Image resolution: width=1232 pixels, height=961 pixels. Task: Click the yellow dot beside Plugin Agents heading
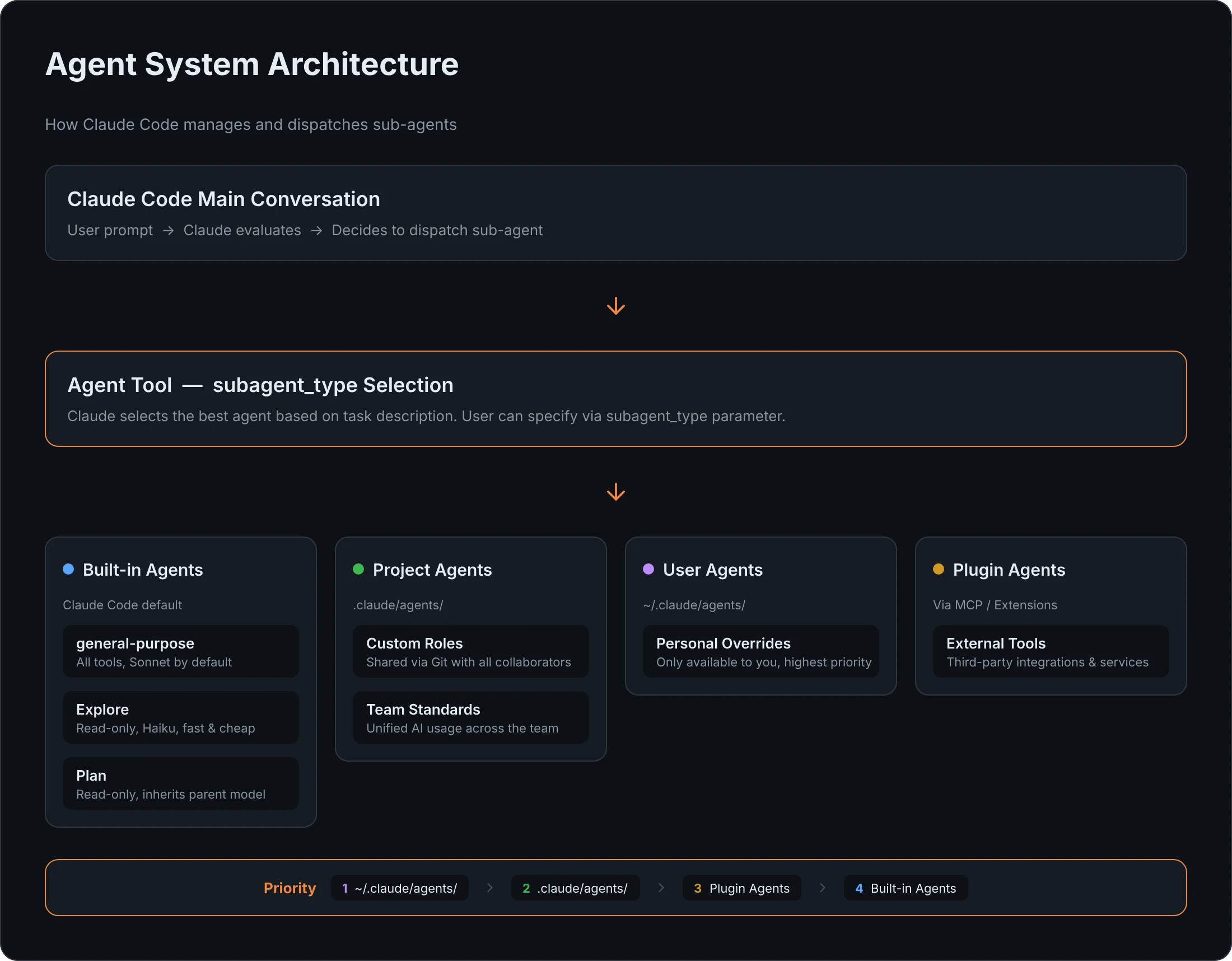click(x=939, y=569)
